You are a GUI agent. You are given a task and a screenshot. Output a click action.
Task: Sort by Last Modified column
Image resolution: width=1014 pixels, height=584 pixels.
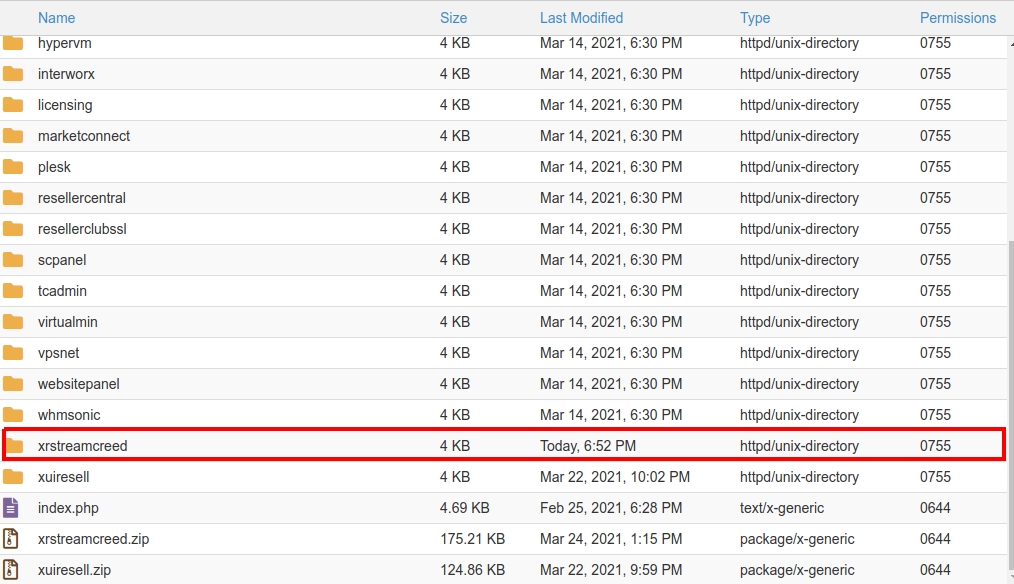[581, 18]
